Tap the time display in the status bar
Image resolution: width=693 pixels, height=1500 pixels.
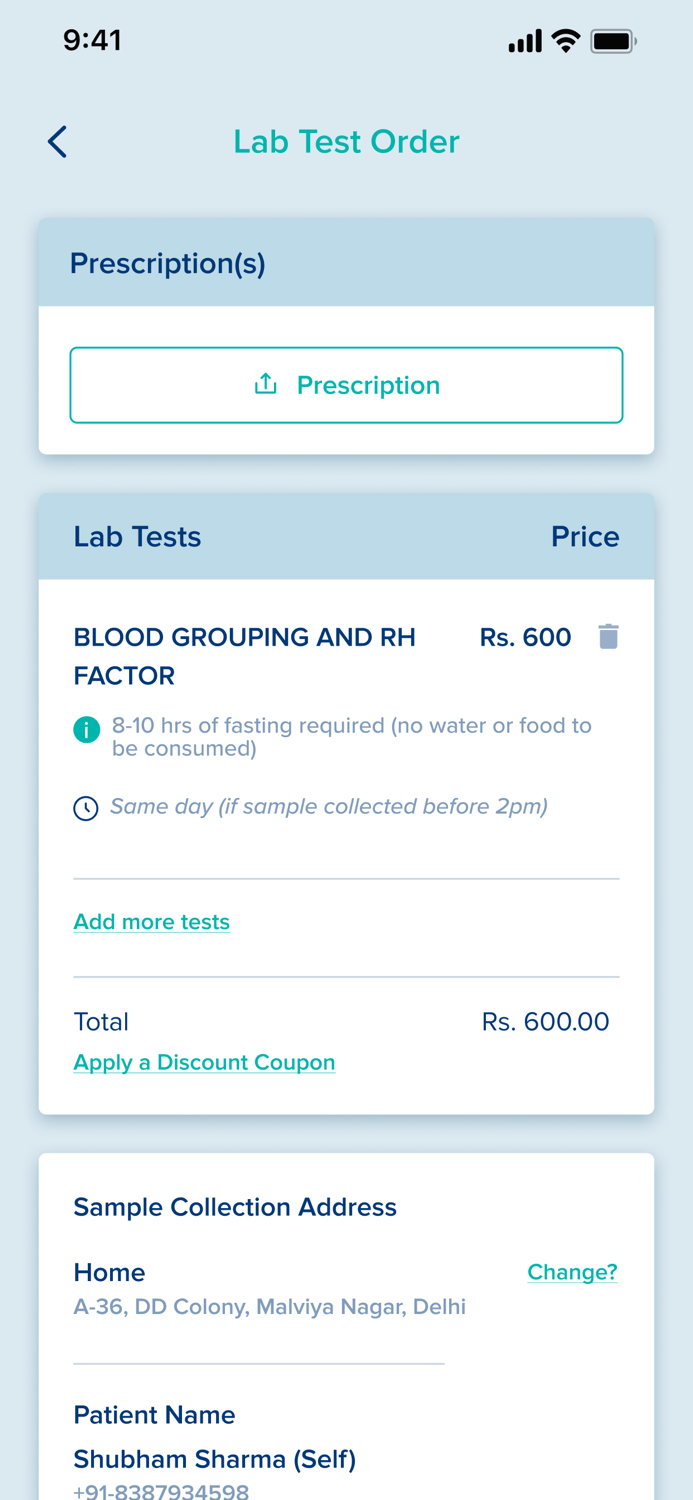point(93,40)
